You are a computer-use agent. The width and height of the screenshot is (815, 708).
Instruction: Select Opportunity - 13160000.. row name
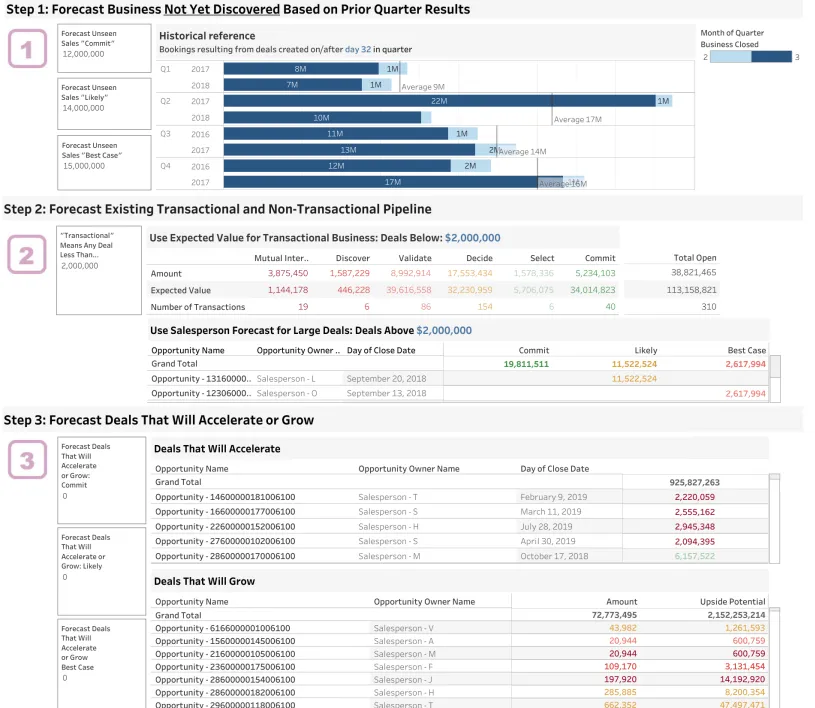pyautogui.click(x=201, y=378)
